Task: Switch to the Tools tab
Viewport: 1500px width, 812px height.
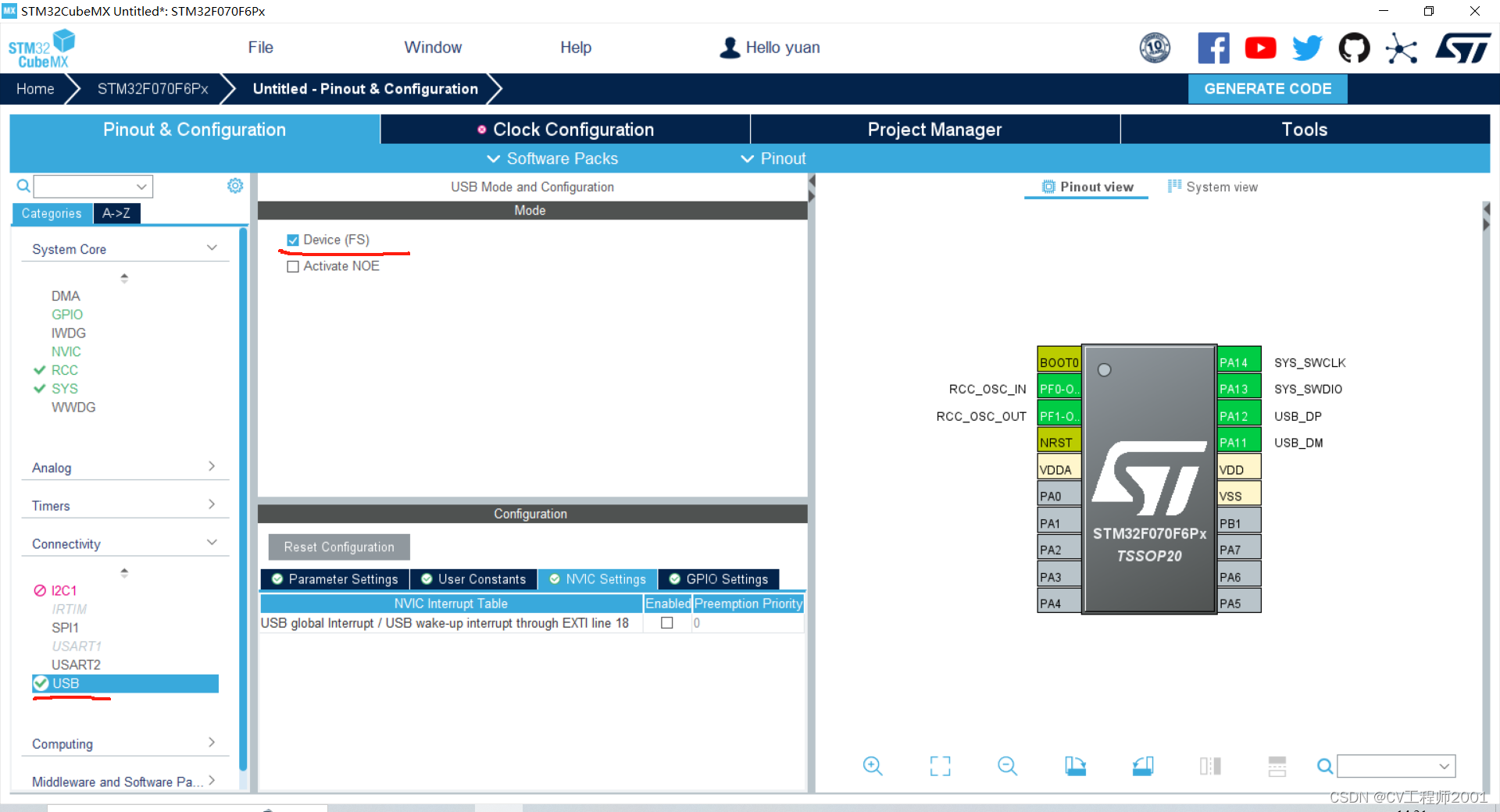Action: (x=1305, y=130)
